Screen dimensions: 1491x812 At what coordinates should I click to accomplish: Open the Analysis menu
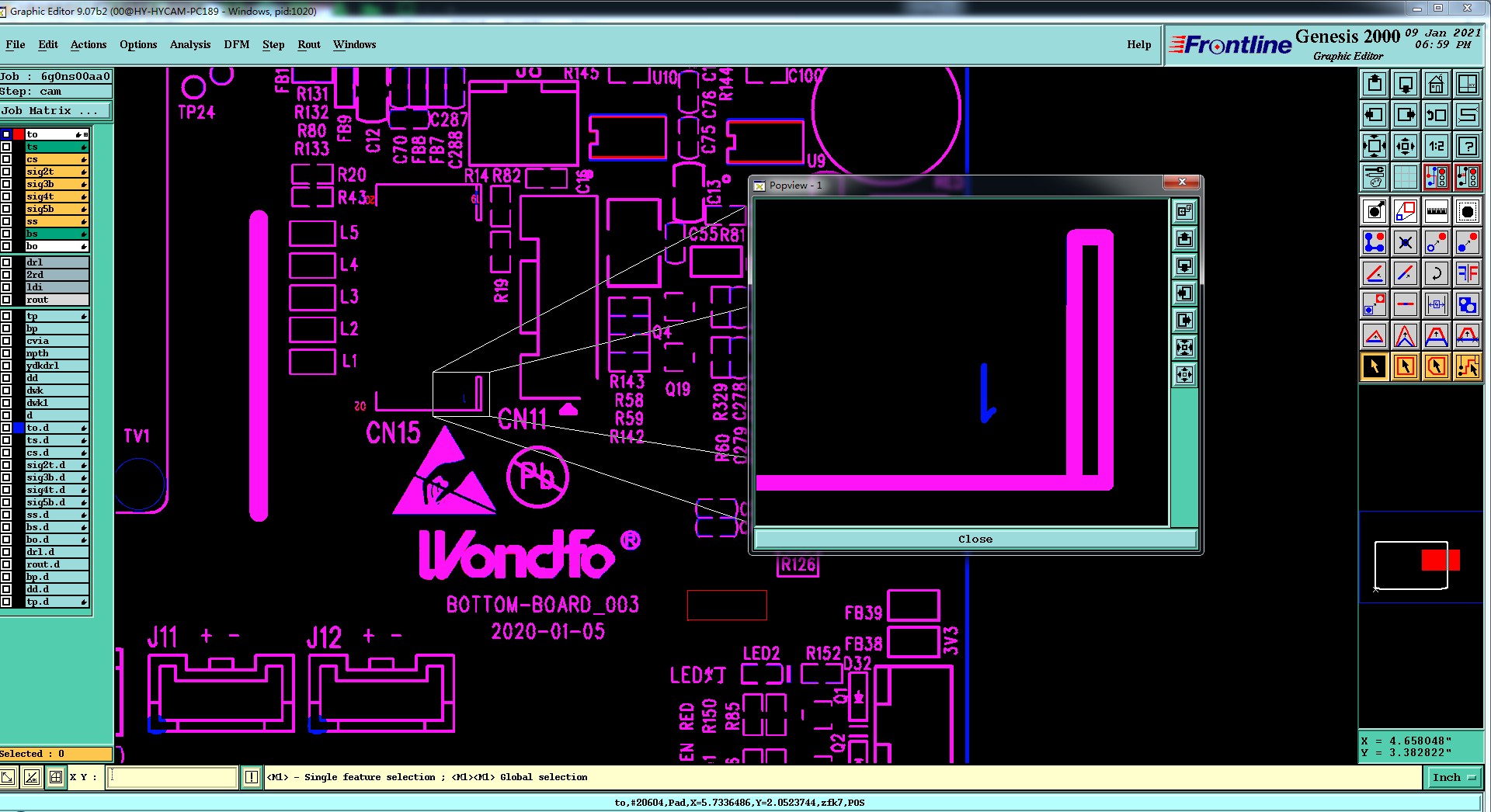pyautogui.click(x=190, y=44)
